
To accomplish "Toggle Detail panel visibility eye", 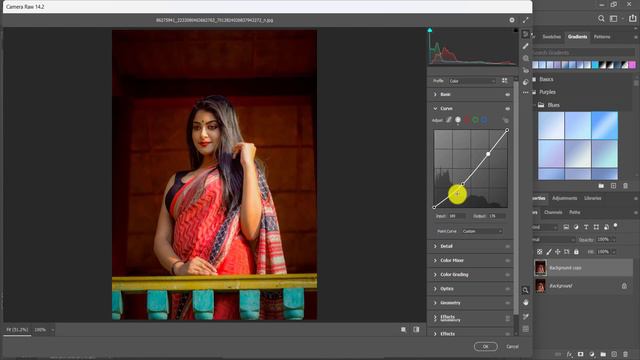I will (x=508, y=246).
